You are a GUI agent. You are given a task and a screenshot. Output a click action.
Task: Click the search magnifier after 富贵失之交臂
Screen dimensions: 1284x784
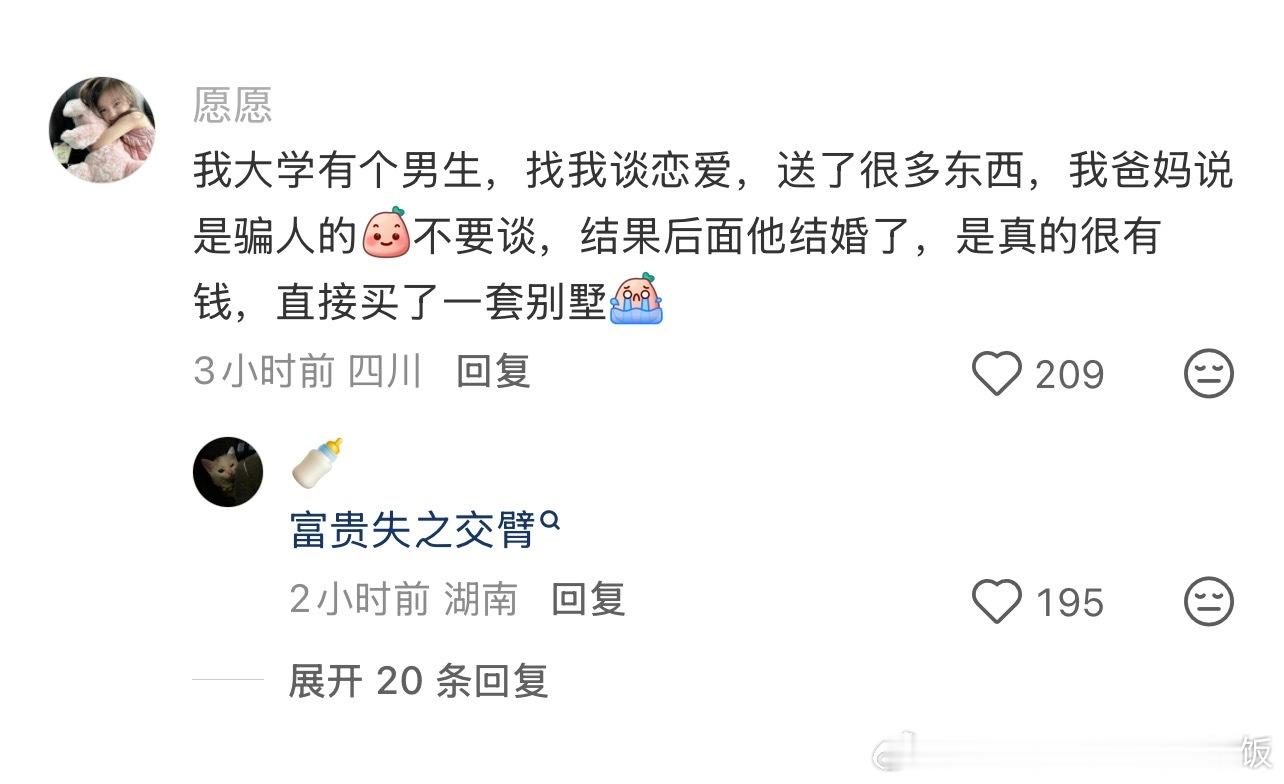tap(549, 519)
